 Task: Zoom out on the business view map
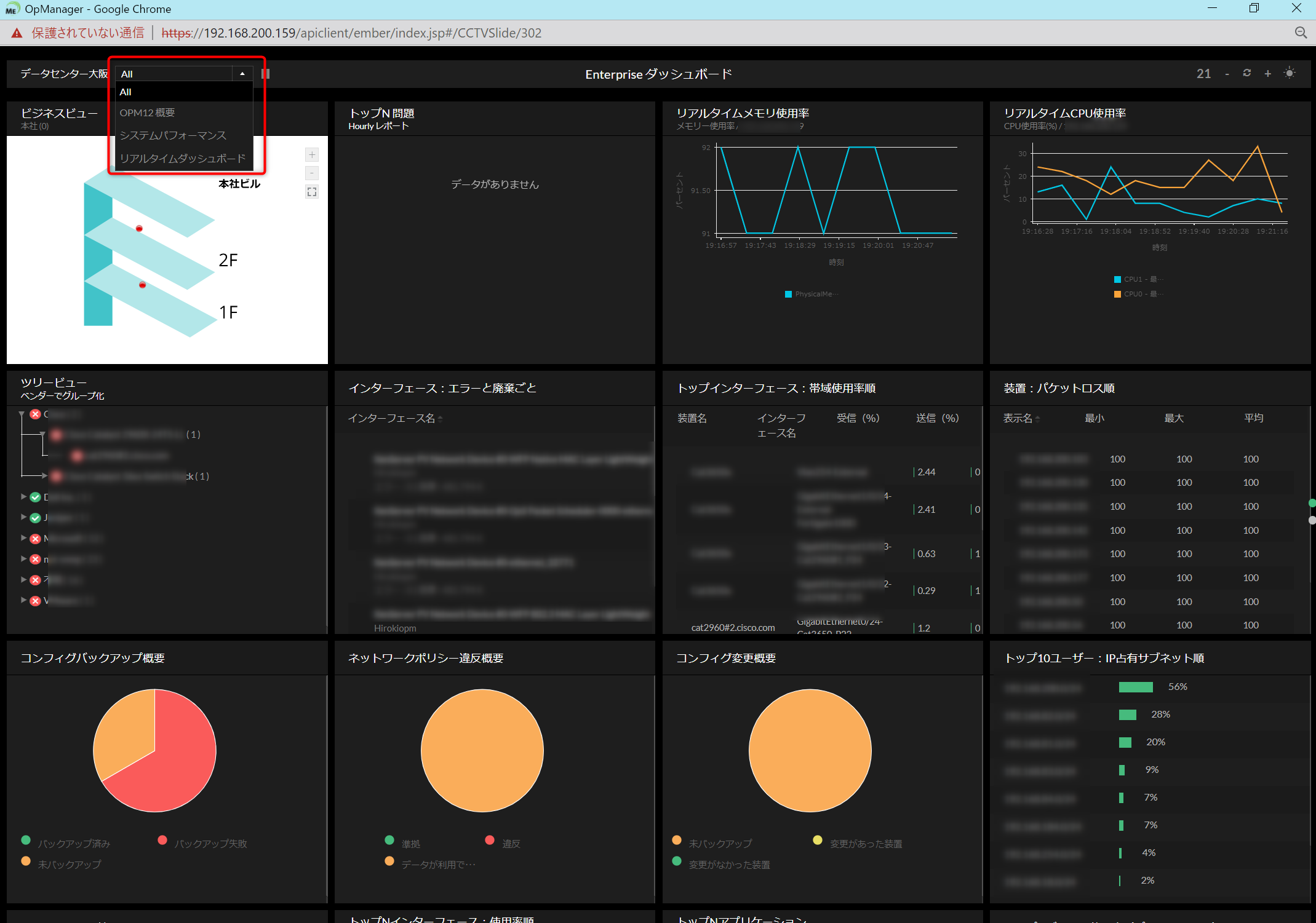[312, 173]
